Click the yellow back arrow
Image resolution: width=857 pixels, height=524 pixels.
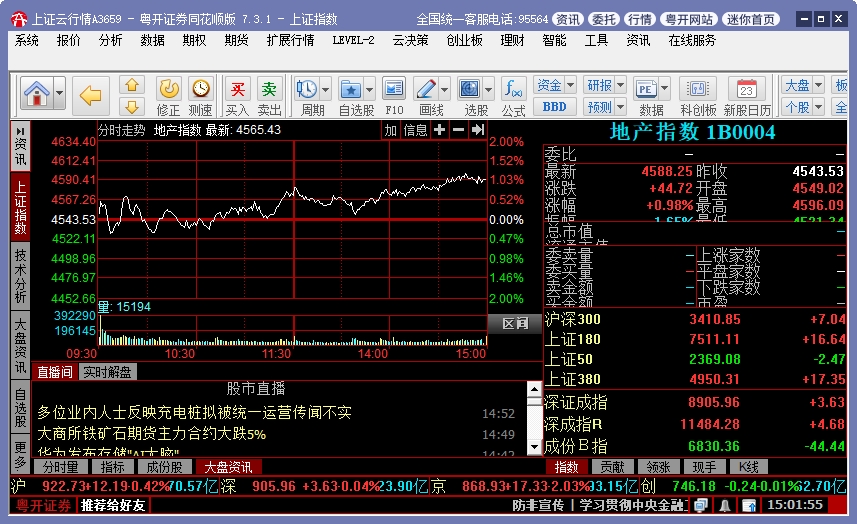(x=91, y=96)
